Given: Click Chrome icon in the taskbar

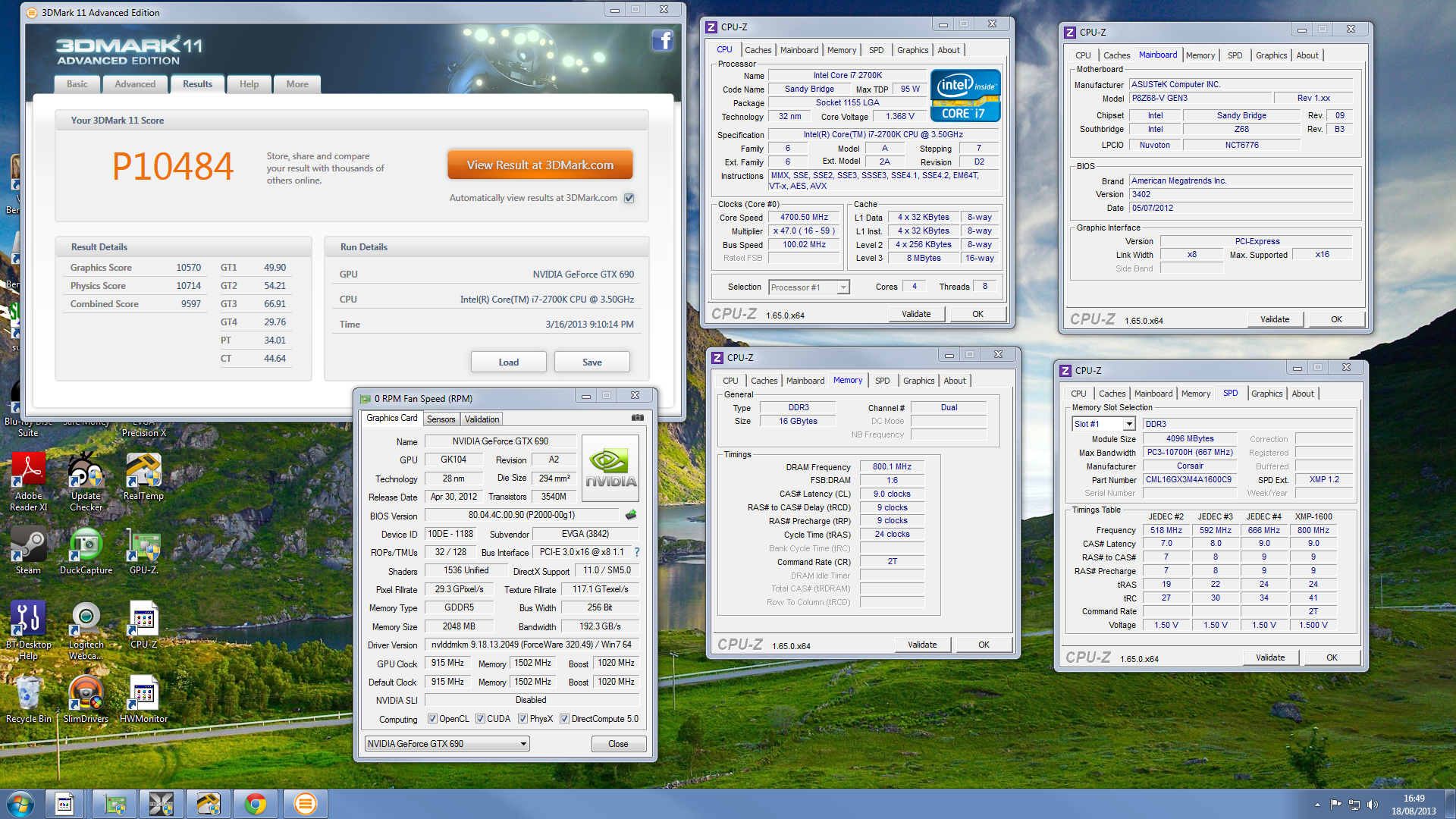Looking at the screenshot, I should (x=256, y=804).
